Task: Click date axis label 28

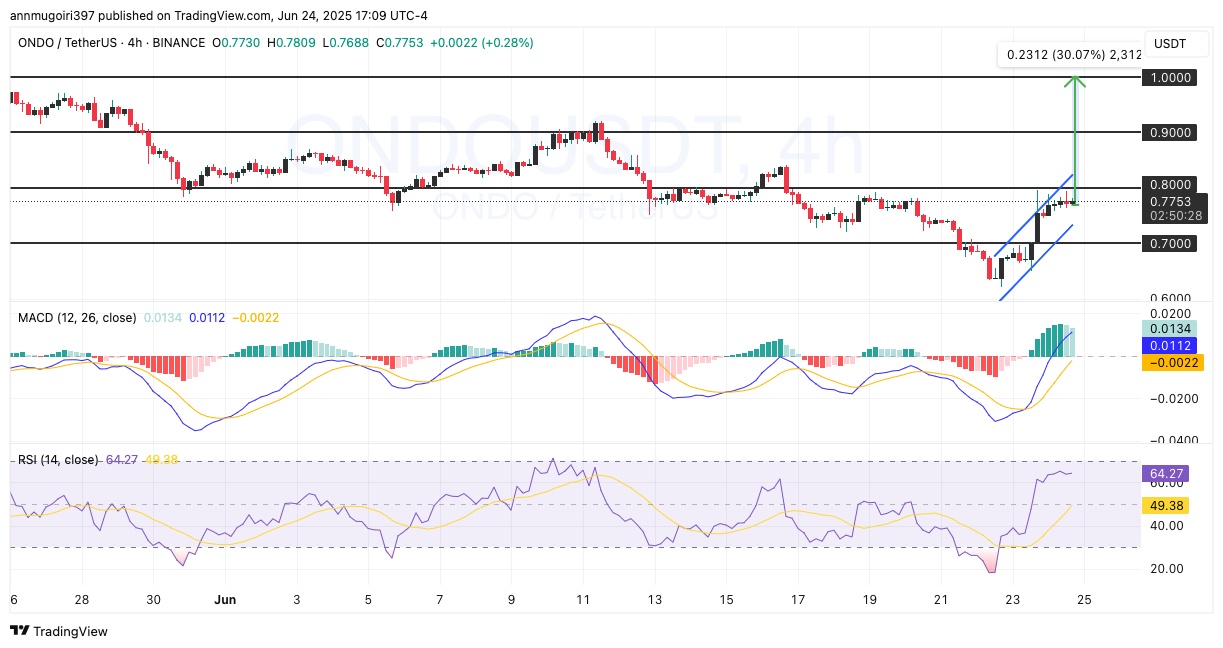Action: click(x=82, y=600)
